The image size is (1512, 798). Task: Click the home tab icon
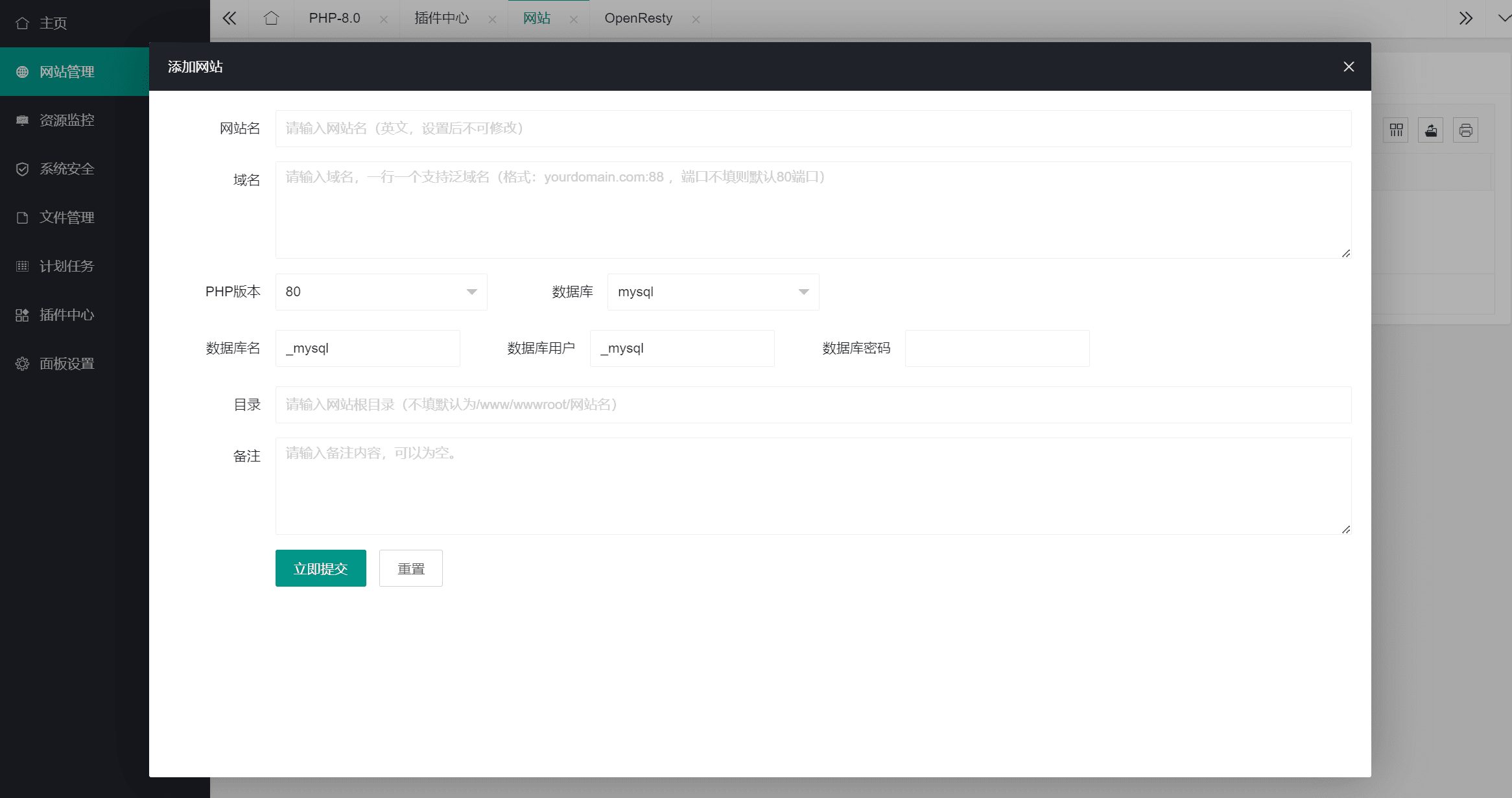pyautogui.click(x=271, y=18)
